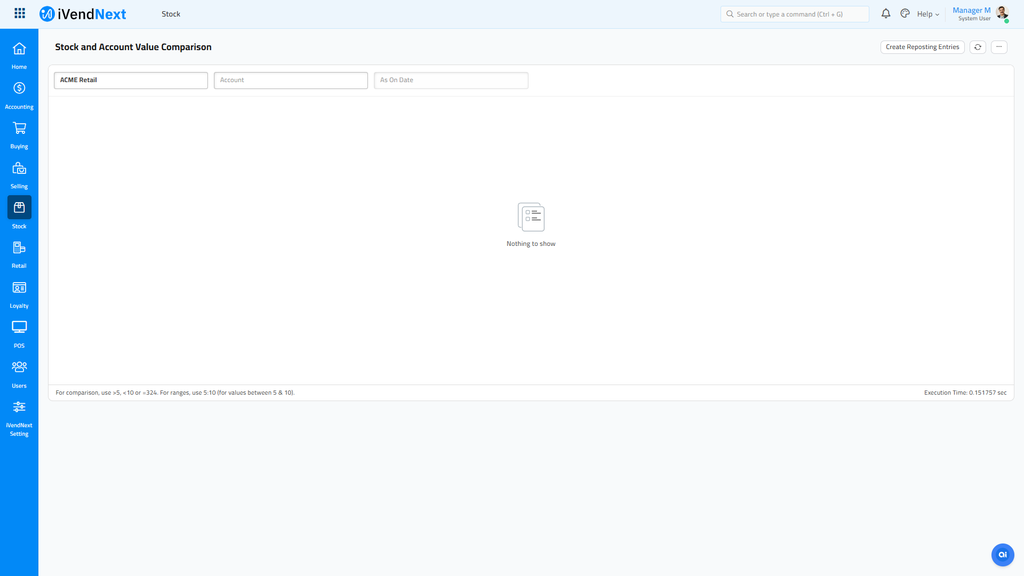Click the Stock breadcrumb in top bar
Screen dimensions: 1024x576
tap(171, 14)
